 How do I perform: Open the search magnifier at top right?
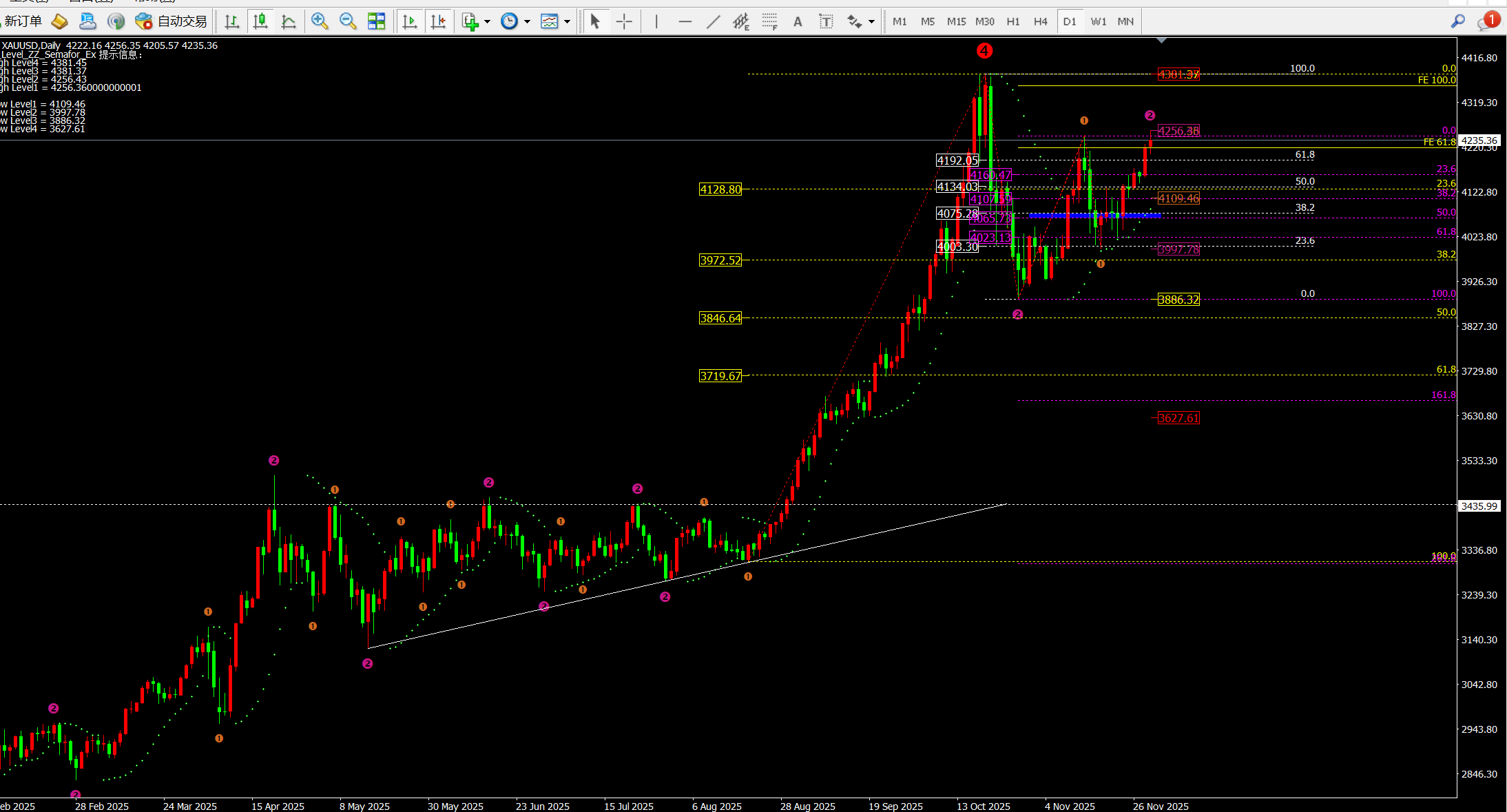1457,21
